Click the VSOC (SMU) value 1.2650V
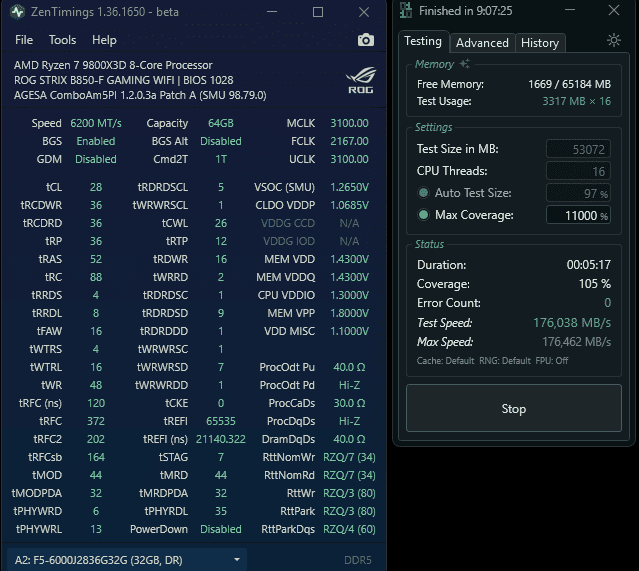This screenshot has width=639, height=571. (349, 187)
